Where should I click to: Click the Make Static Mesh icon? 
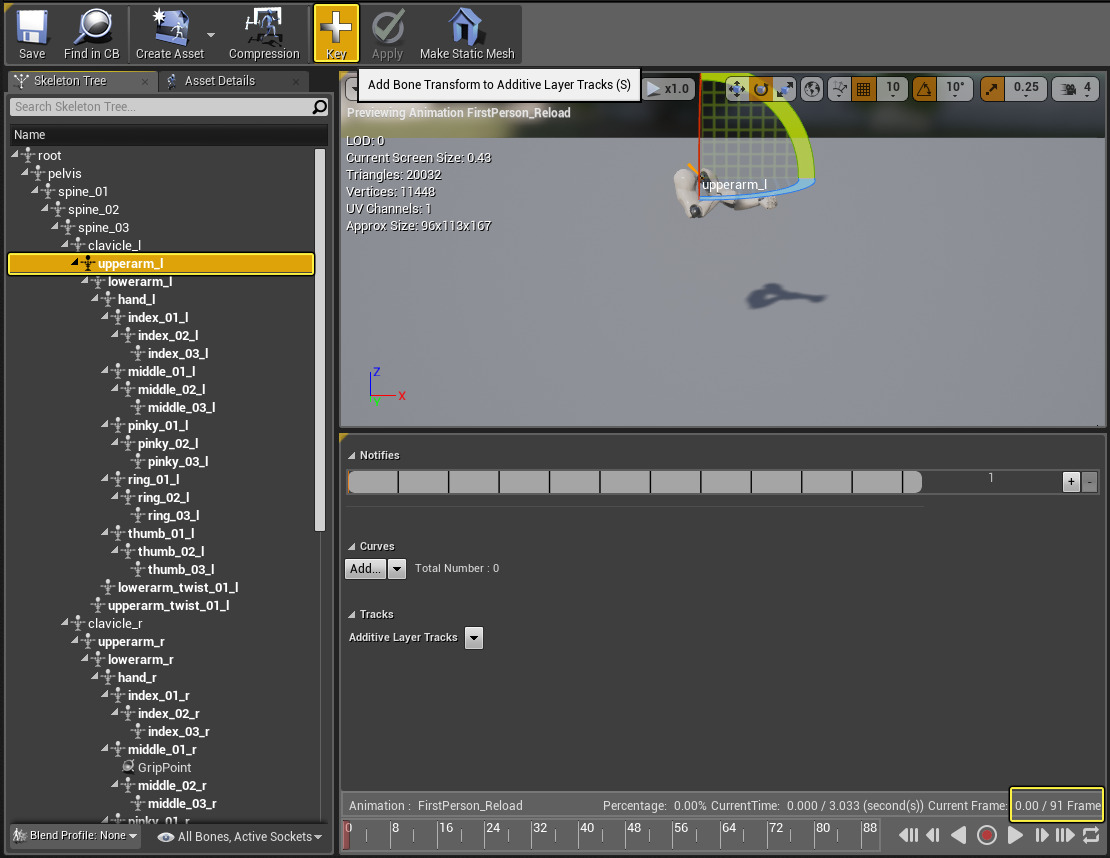(467, 34)
